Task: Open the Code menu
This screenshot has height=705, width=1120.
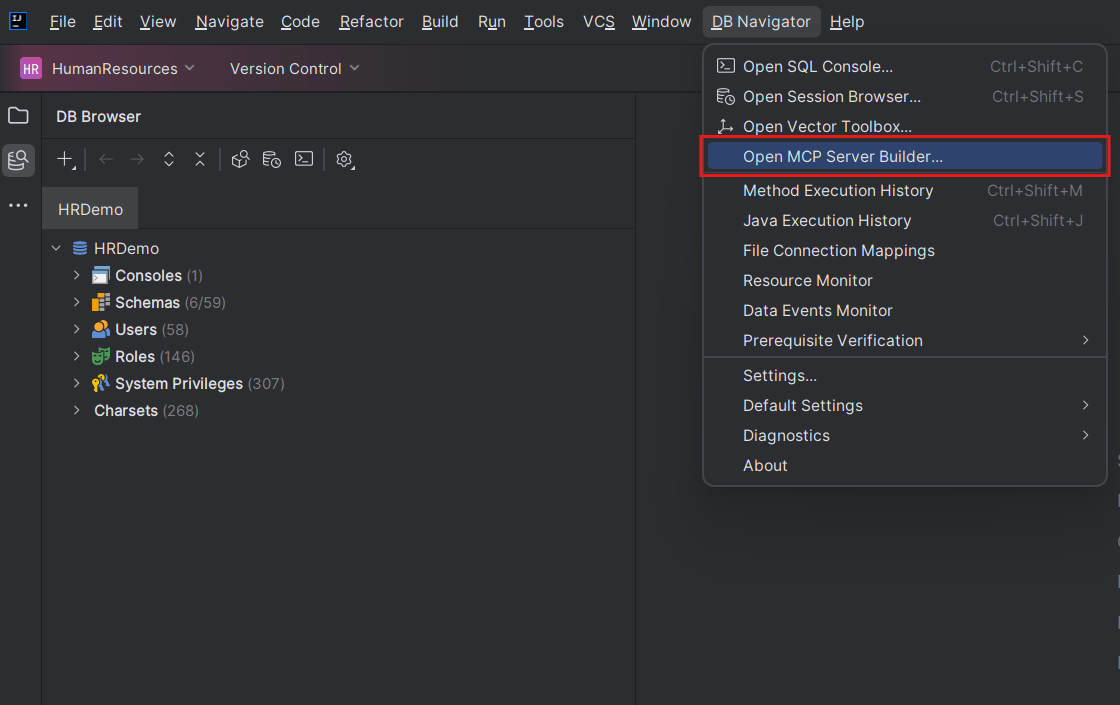Action: click(x=300, y=22)
